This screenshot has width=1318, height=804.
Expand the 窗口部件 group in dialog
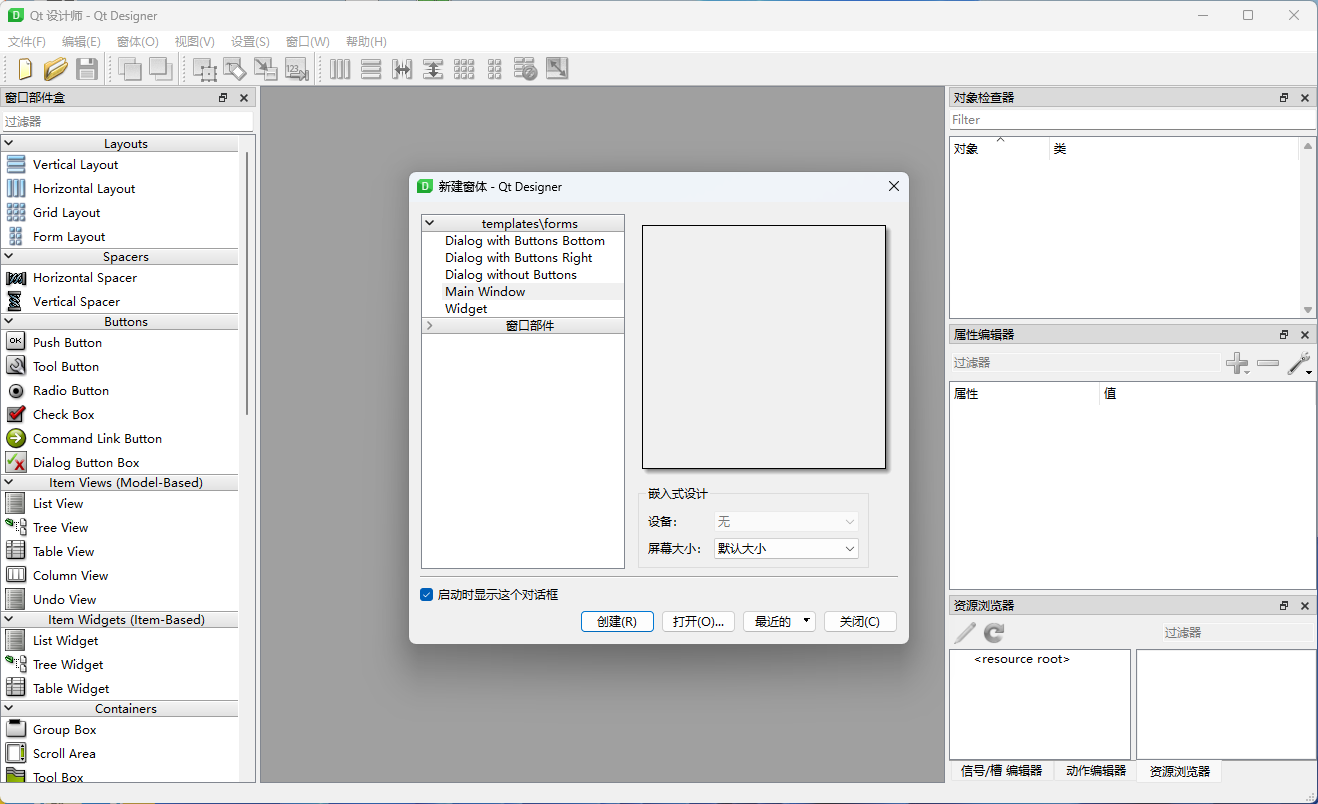[x=429, y=326]
